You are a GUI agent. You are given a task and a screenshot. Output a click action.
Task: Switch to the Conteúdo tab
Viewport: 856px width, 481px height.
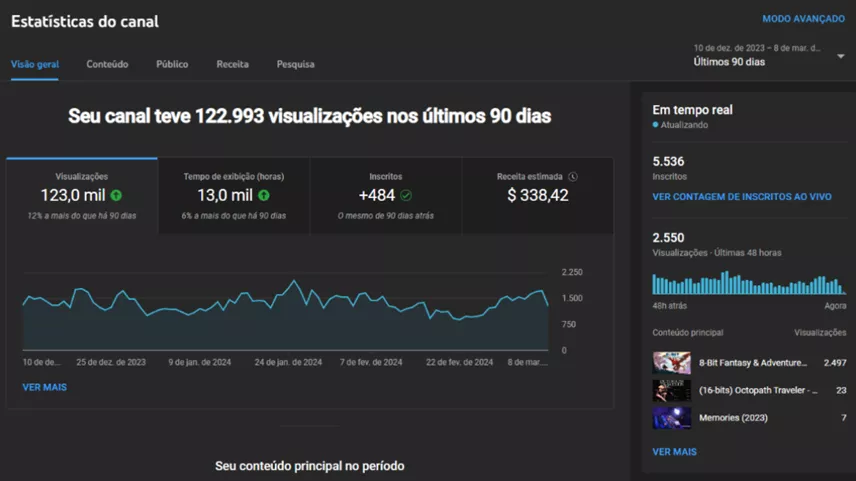coord(107,64)
